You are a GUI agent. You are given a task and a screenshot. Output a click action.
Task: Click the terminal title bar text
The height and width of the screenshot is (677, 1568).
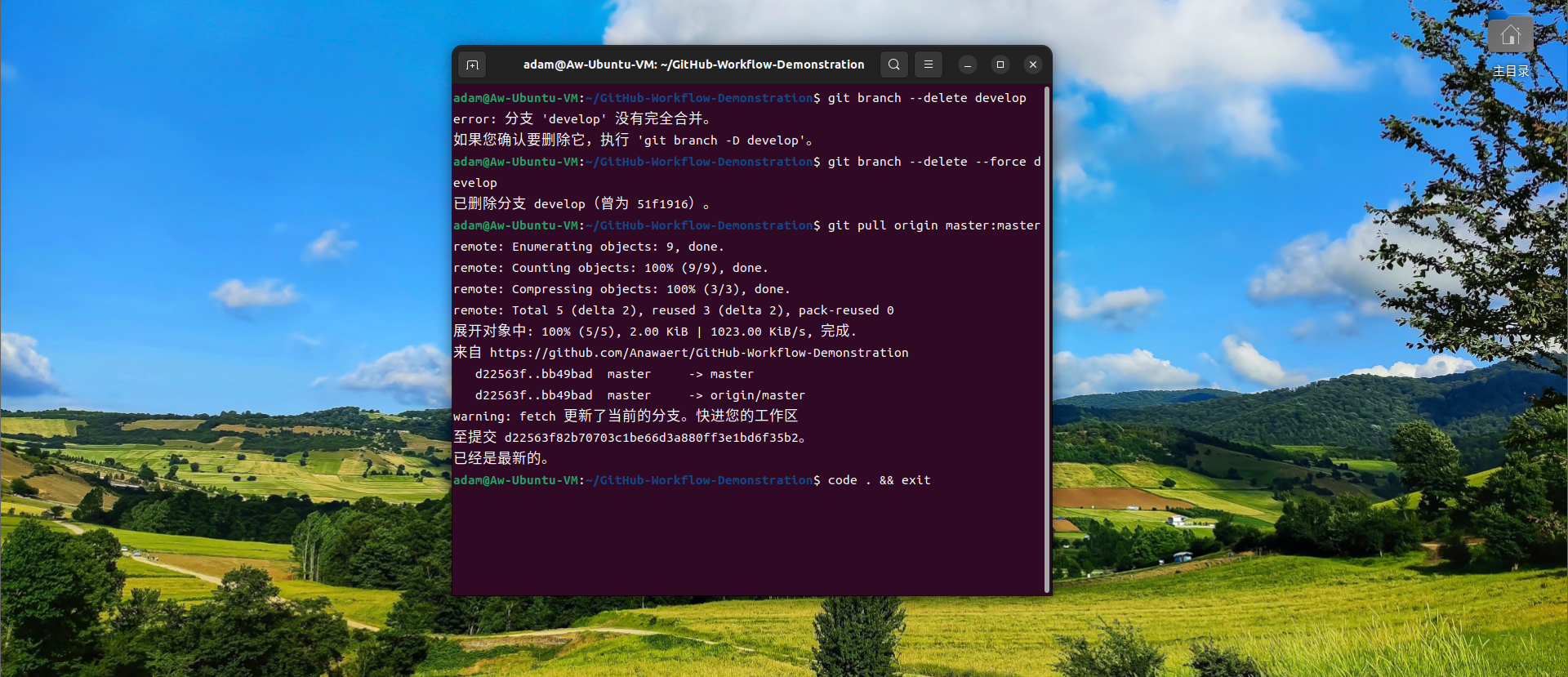pos(693,65)
